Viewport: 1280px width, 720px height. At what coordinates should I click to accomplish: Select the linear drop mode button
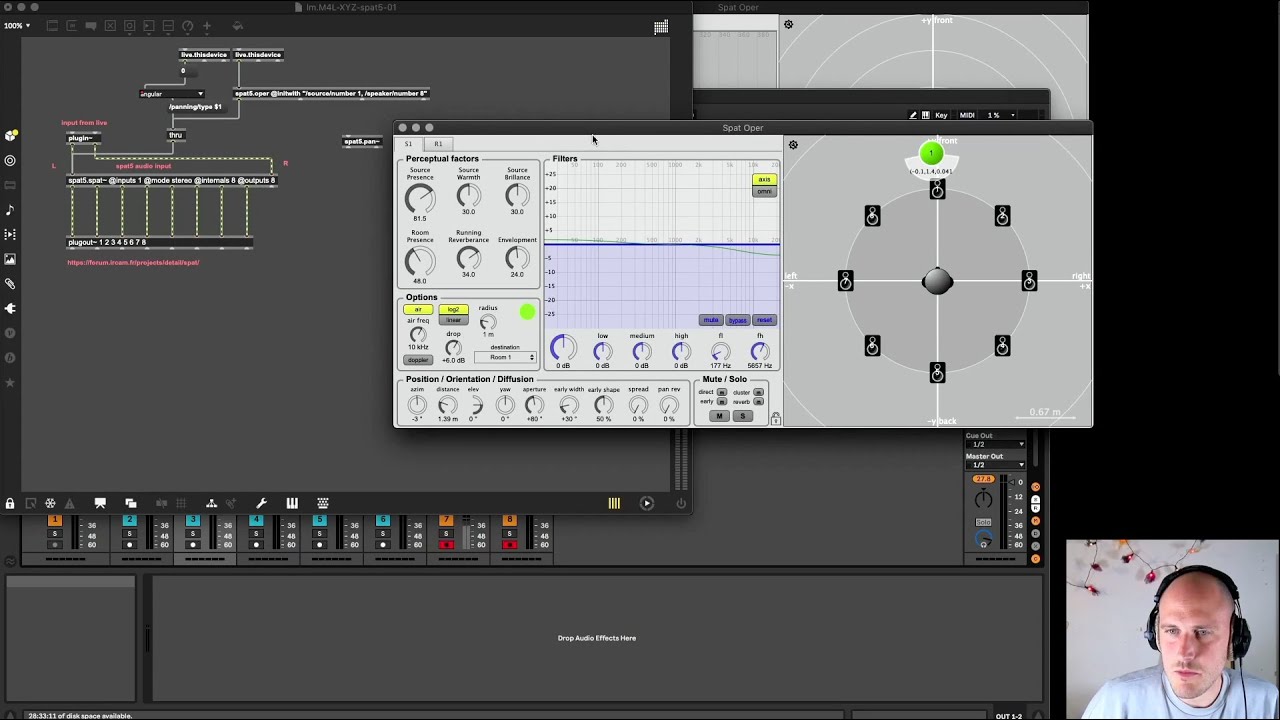click(x=453, y=320)
